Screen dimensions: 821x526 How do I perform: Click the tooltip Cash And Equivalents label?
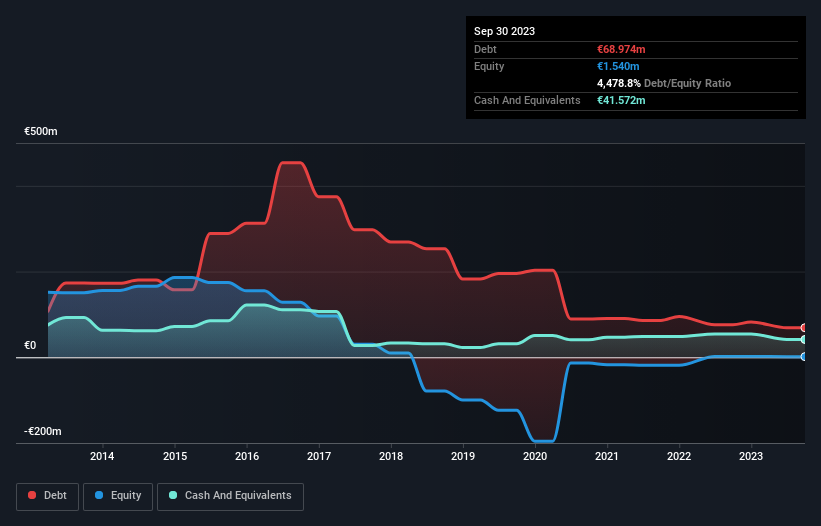[527, 100]
